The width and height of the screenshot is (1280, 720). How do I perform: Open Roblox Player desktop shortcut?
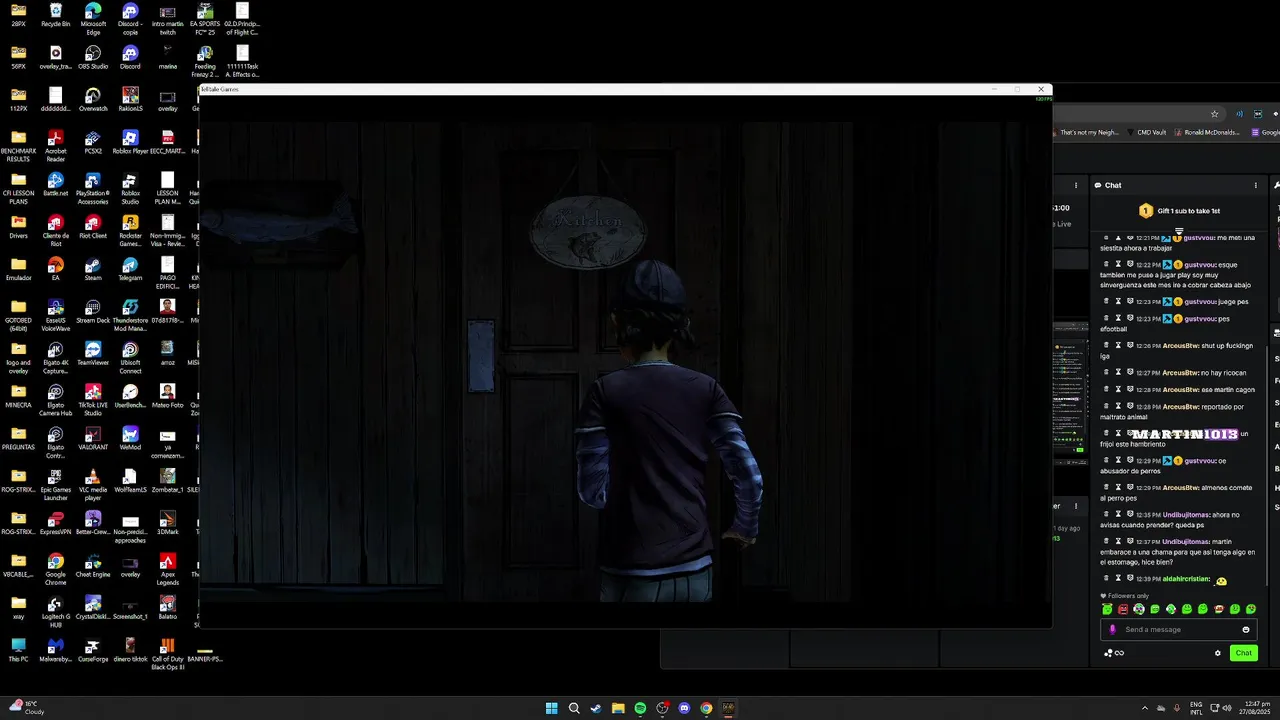pos(130,142)
